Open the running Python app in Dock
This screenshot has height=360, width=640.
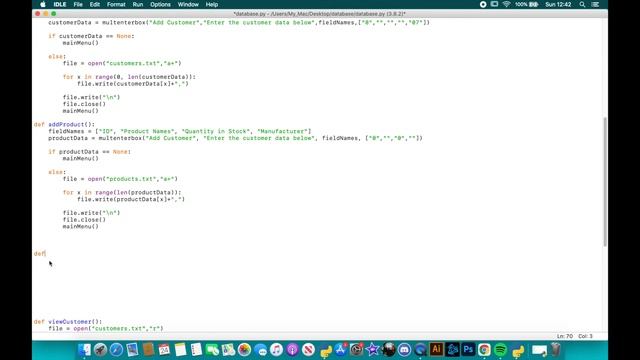[x=518, y=351]
